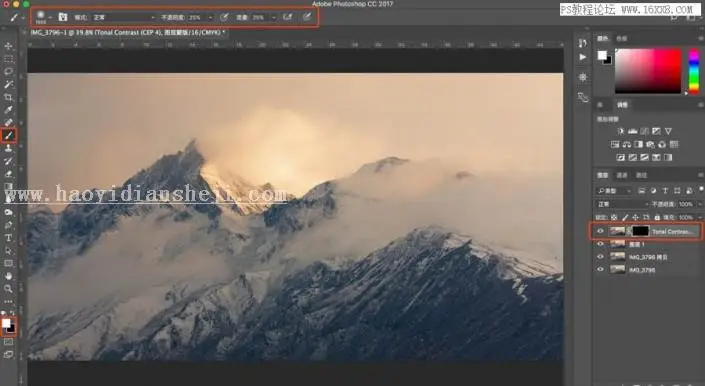Add an Invert adjustment layer
Viewport: 705px width, 386px height.
[x=621, y=157]
